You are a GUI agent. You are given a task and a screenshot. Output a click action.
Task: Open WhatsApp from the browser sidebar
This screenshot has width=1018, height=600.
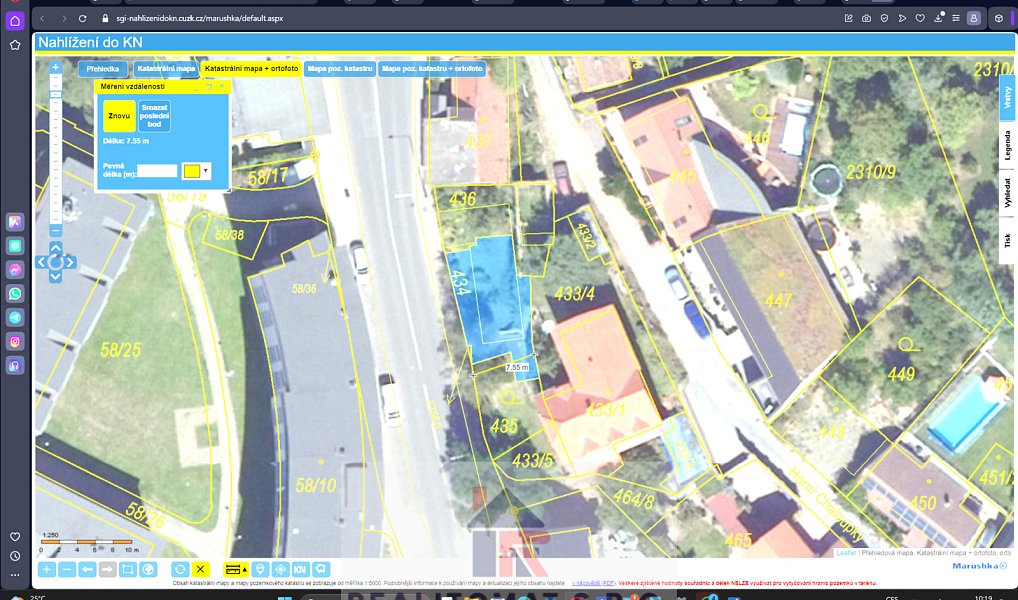pyautogui.click(x=15, y=294)
